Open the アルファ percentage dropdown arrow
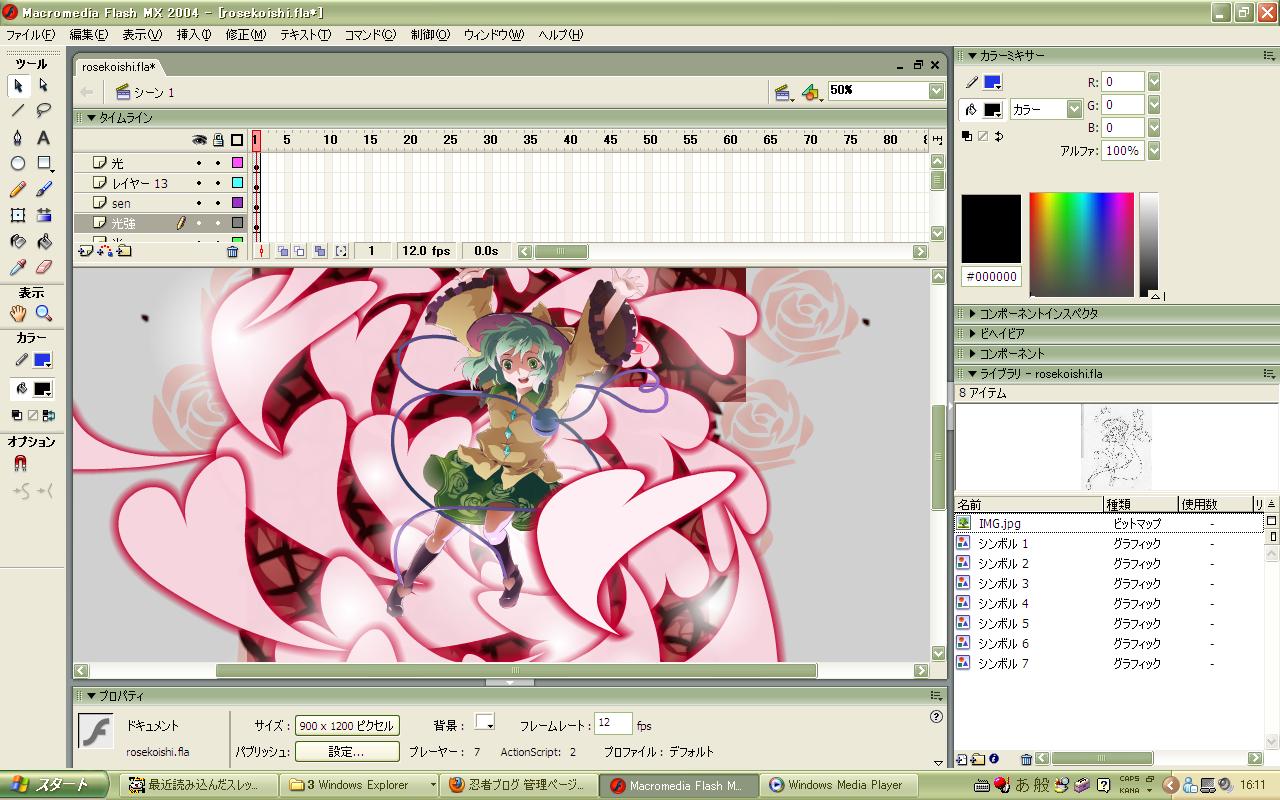This screenshot has width=1280, height=800. click(1154, 151)
